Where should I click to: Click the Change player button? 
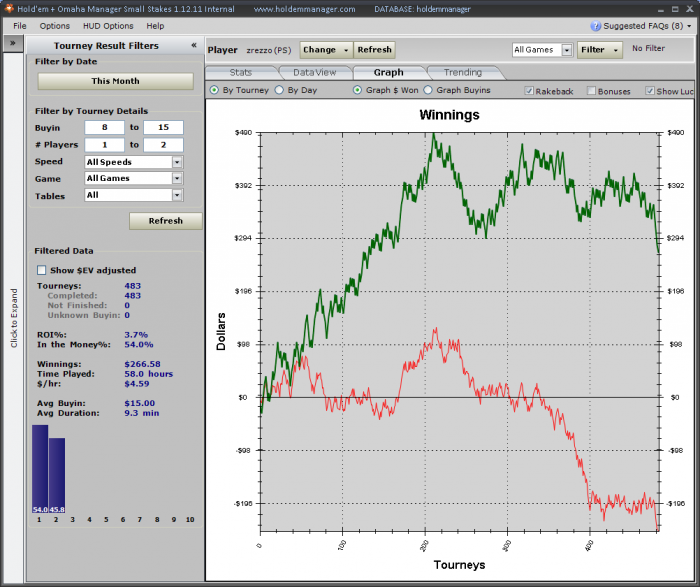[326, 49]
